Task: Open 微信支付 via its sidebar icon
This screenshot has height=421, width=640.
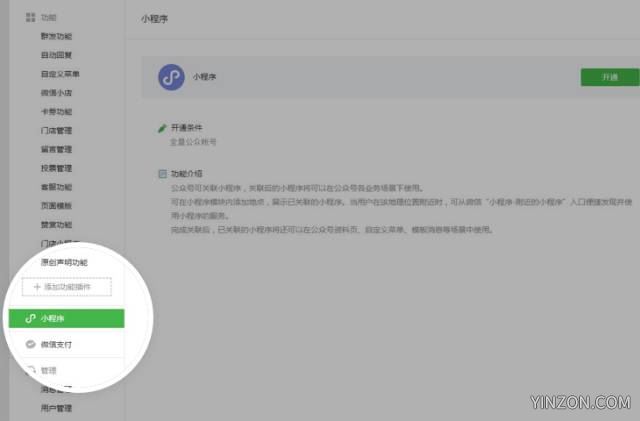Action: tap(30, 344)
